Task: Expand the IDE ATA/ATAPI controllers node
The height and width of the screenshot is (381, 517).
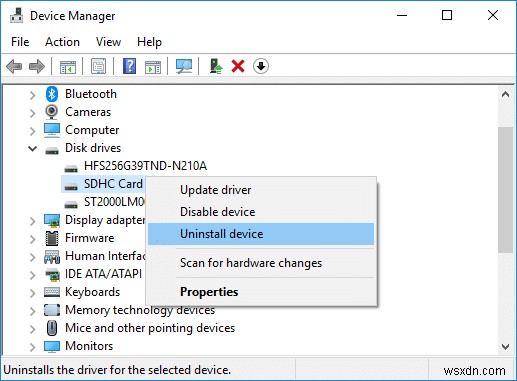Action: point(32,275)
